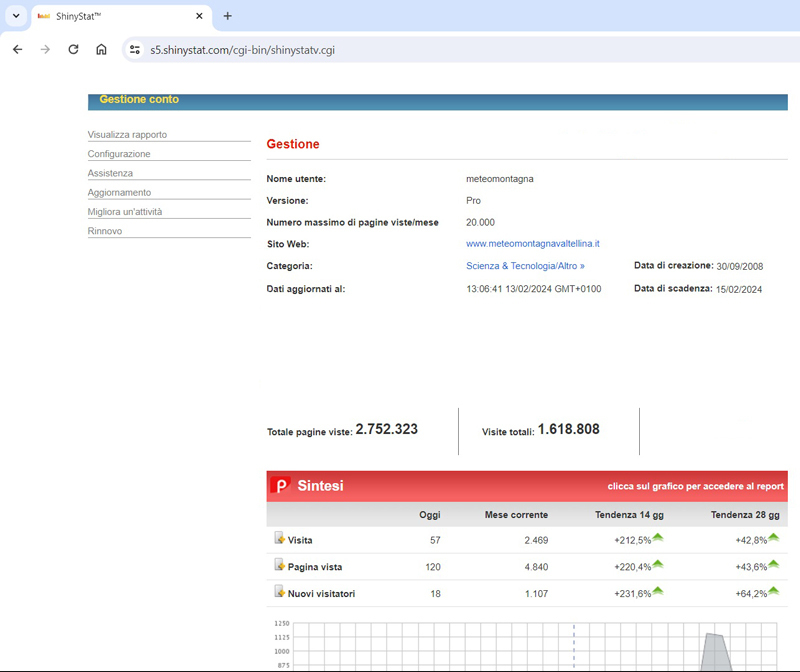Click the Tendenza 28 gg column header
Viewport: 800px width, 672px height.
click(x=745, y=515)
